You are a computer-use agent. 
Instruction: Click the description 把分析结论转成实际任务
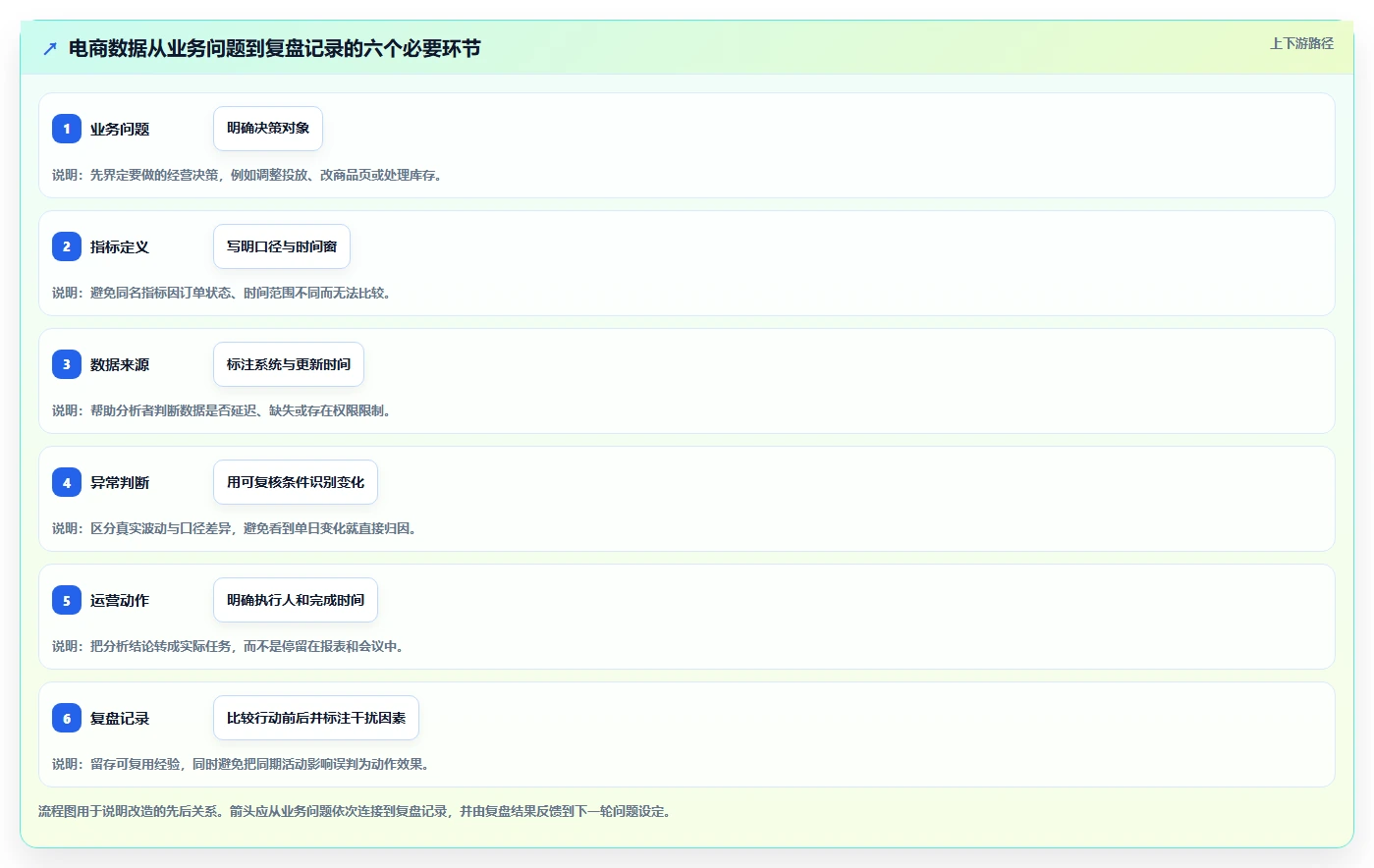click(231, 646)
